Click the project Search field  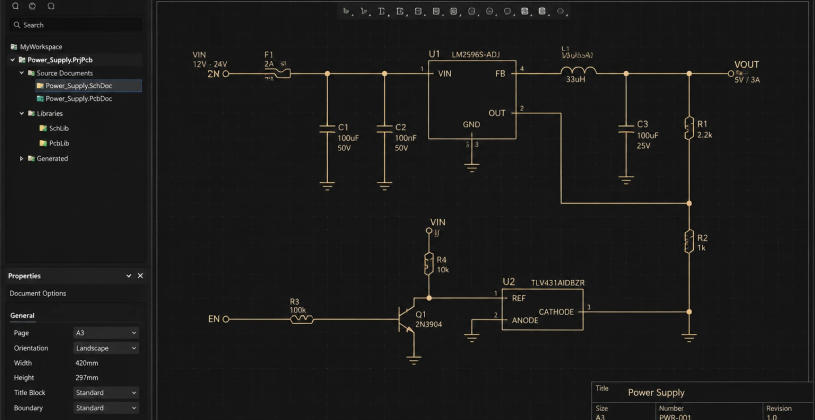coord(76,25)
